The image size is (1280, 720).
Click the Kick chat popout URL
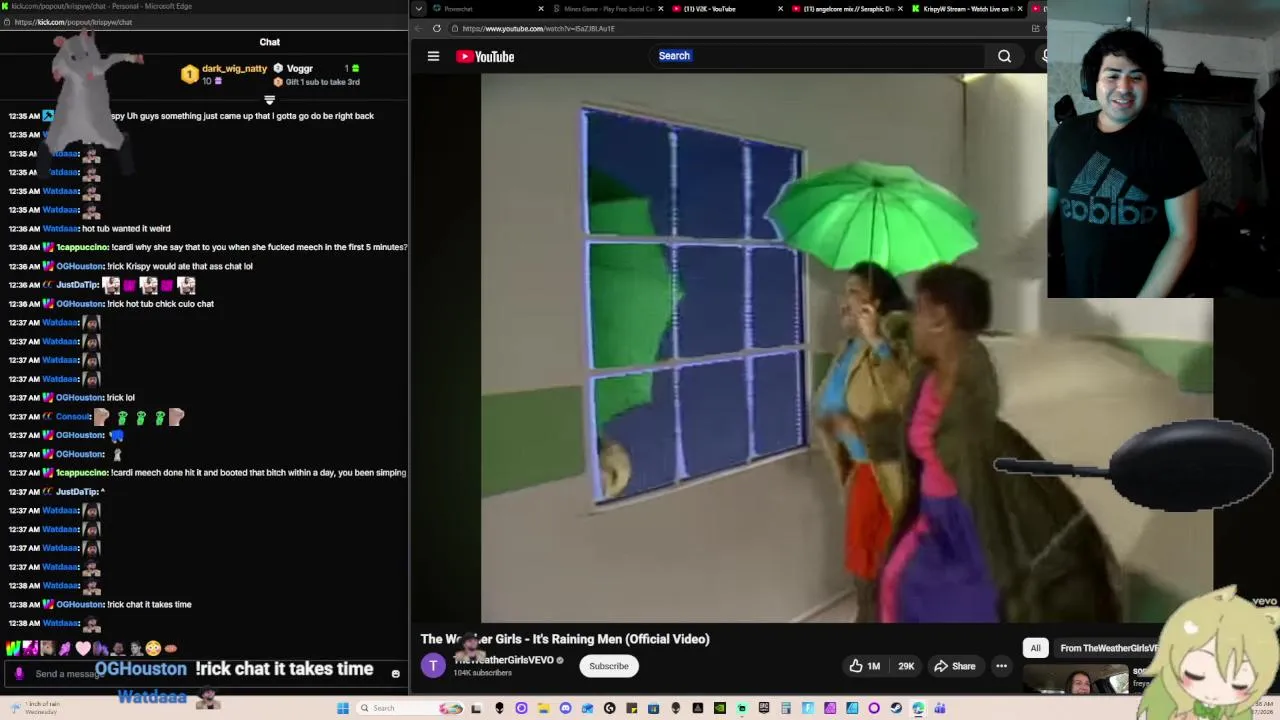(72, 22)
